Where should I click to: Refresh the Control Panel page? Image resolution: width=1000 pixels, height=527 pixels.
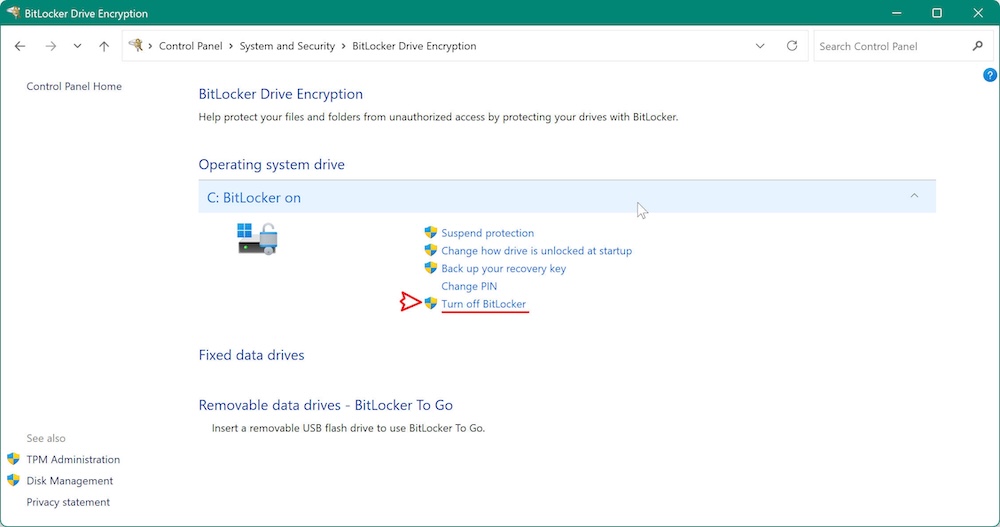click(x=791, y=46)
